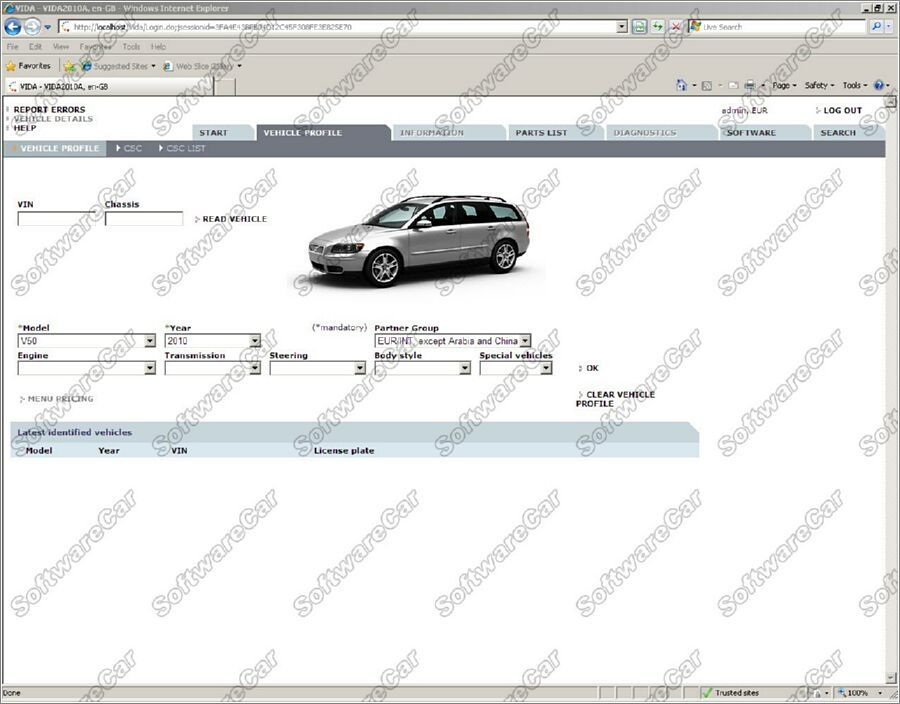Click the Home icon in command bar
The width and height of the screenshot is (900, 704).
[x=682, y=86]
